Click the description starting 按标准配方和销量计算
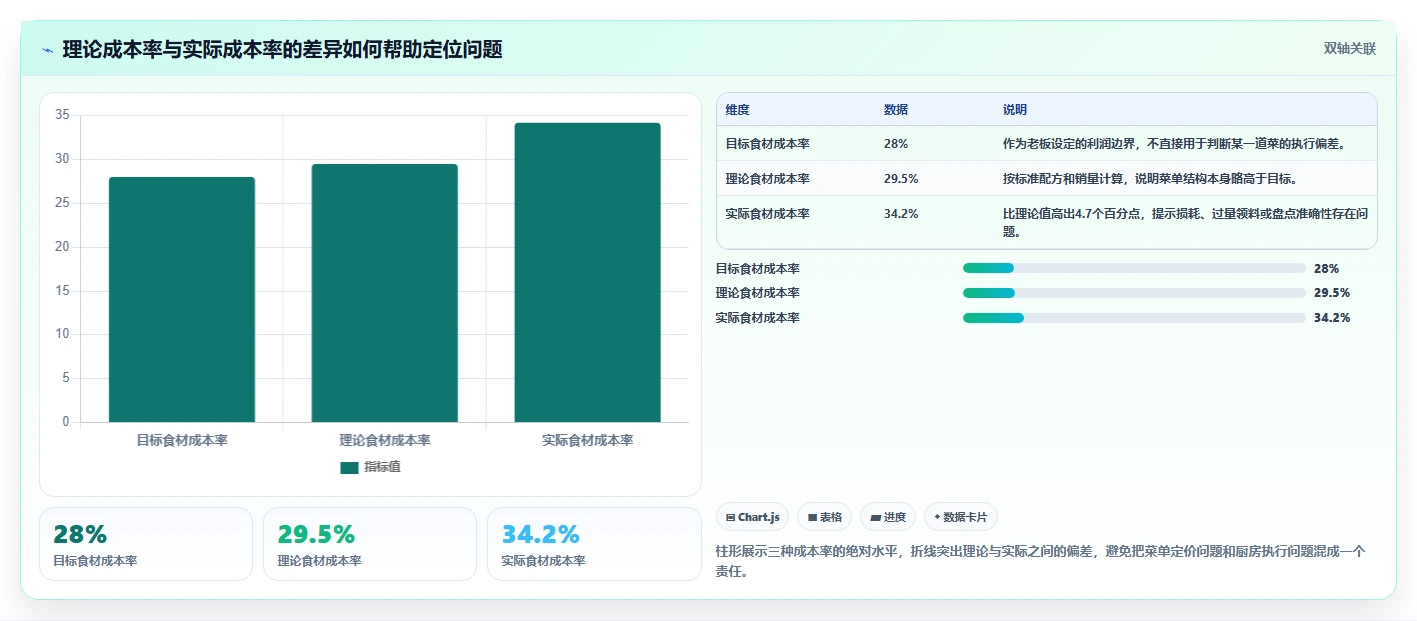Image resolution: width=1417 pixels, height=621 pixels. [x=1150, y=179]
